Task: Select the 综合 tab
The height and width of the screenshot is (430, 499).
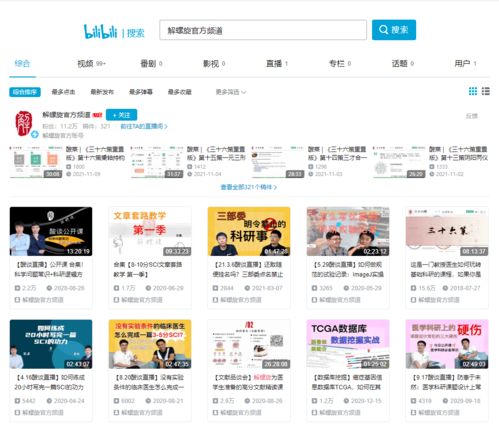Action: point(22,63)
